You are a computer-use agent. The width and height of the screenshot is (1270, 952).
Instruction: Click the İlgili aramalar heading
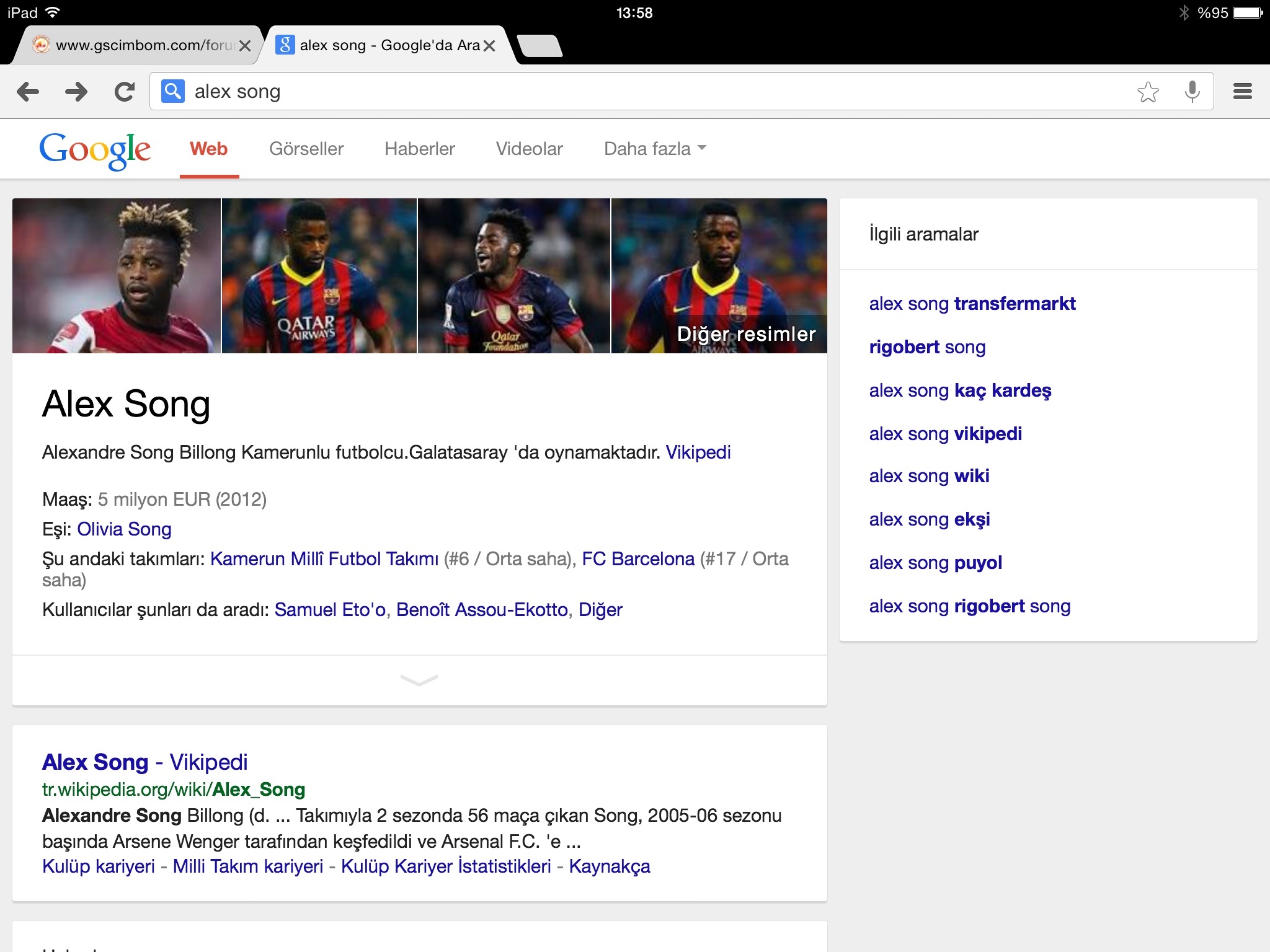[x=923, y=234]
